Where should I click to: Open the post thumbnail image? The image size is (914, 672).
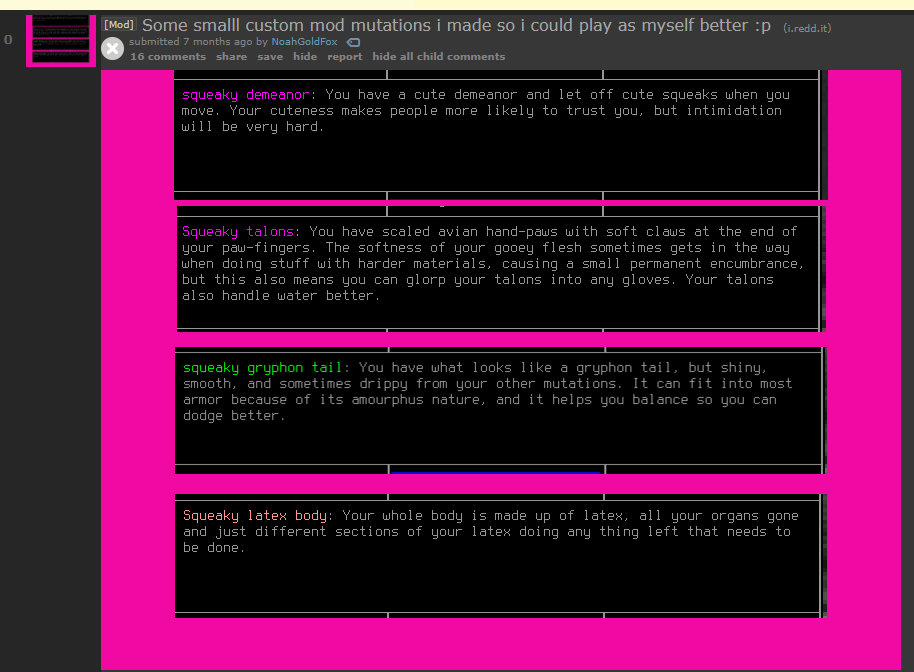click(x=61, y=40)
